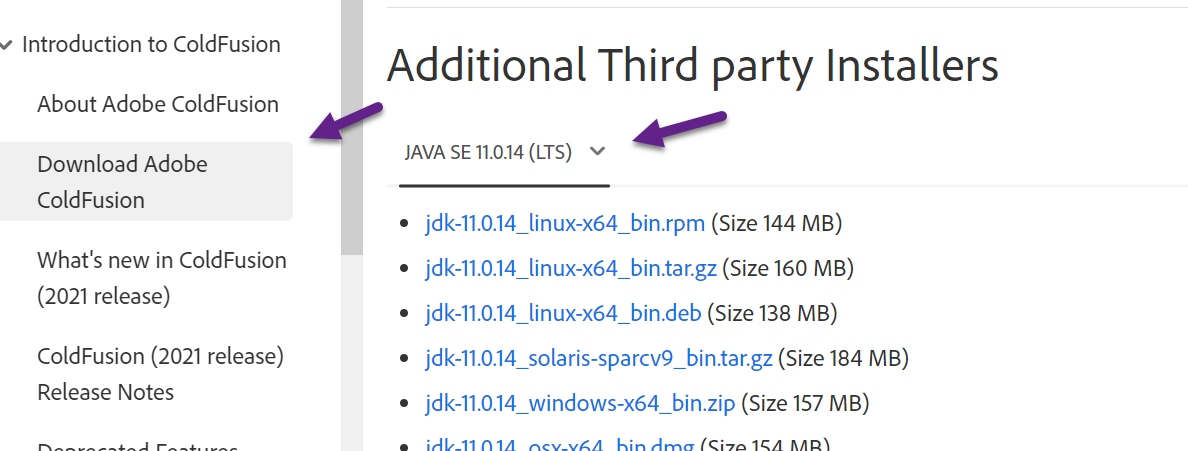Go to ColdFusion (2021 release) Release Notes
The image size is (1188, 451).
point(160,373)
